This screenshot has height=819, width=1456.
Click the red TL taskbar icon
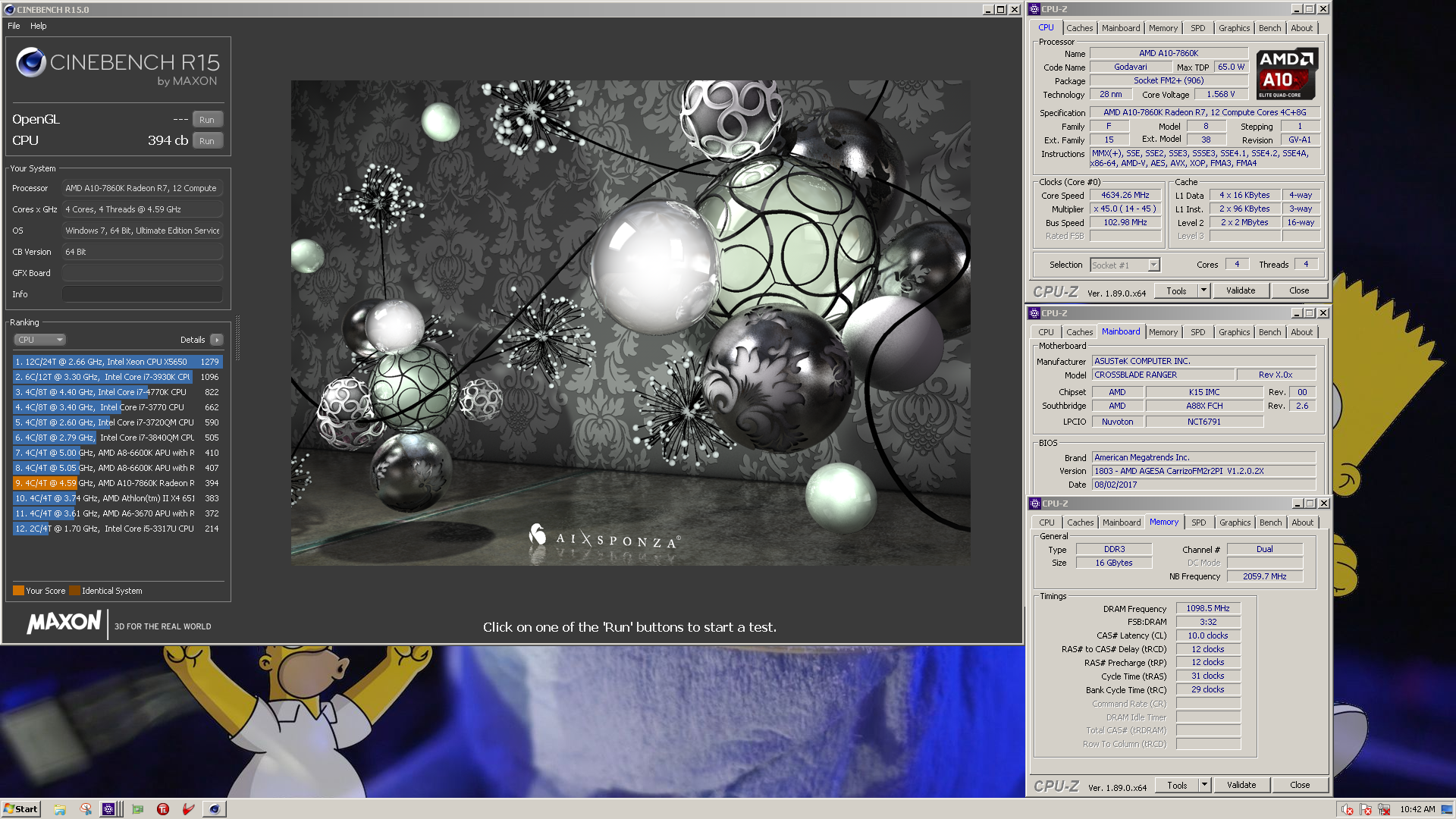coord(163,809)
